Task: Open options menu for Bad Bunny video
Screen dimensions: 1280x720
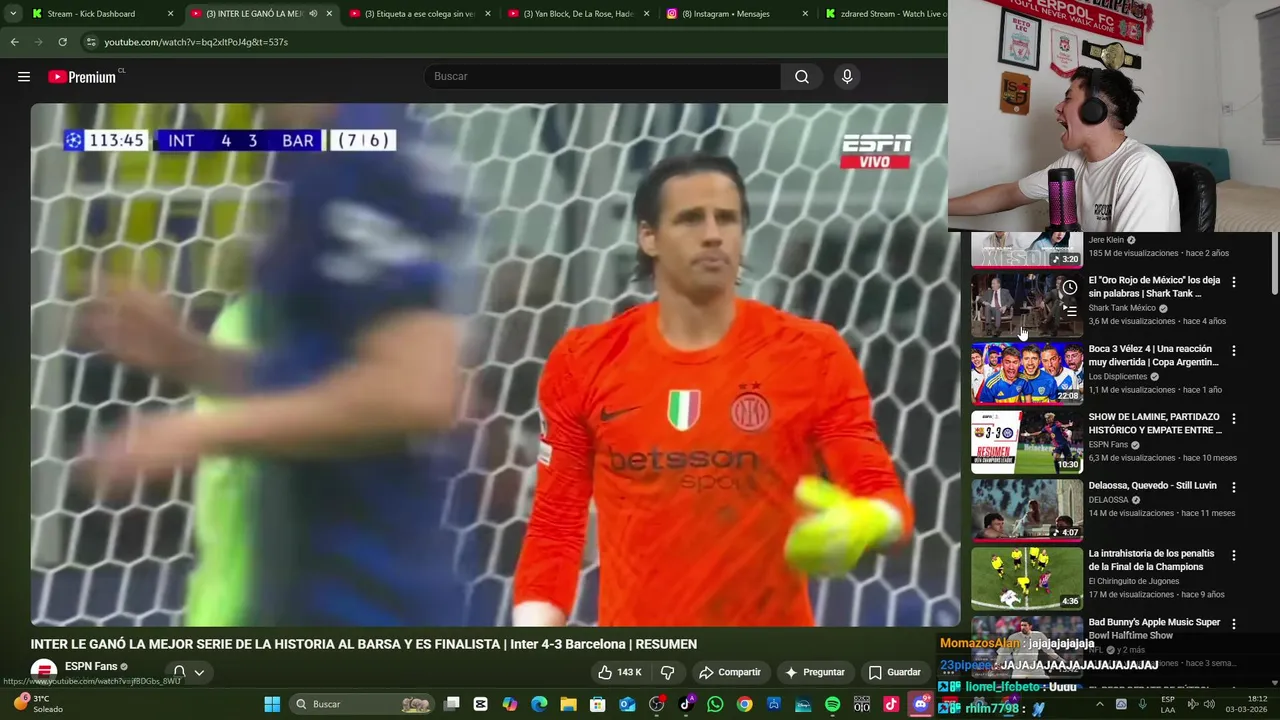Action: click(1233, 624)
